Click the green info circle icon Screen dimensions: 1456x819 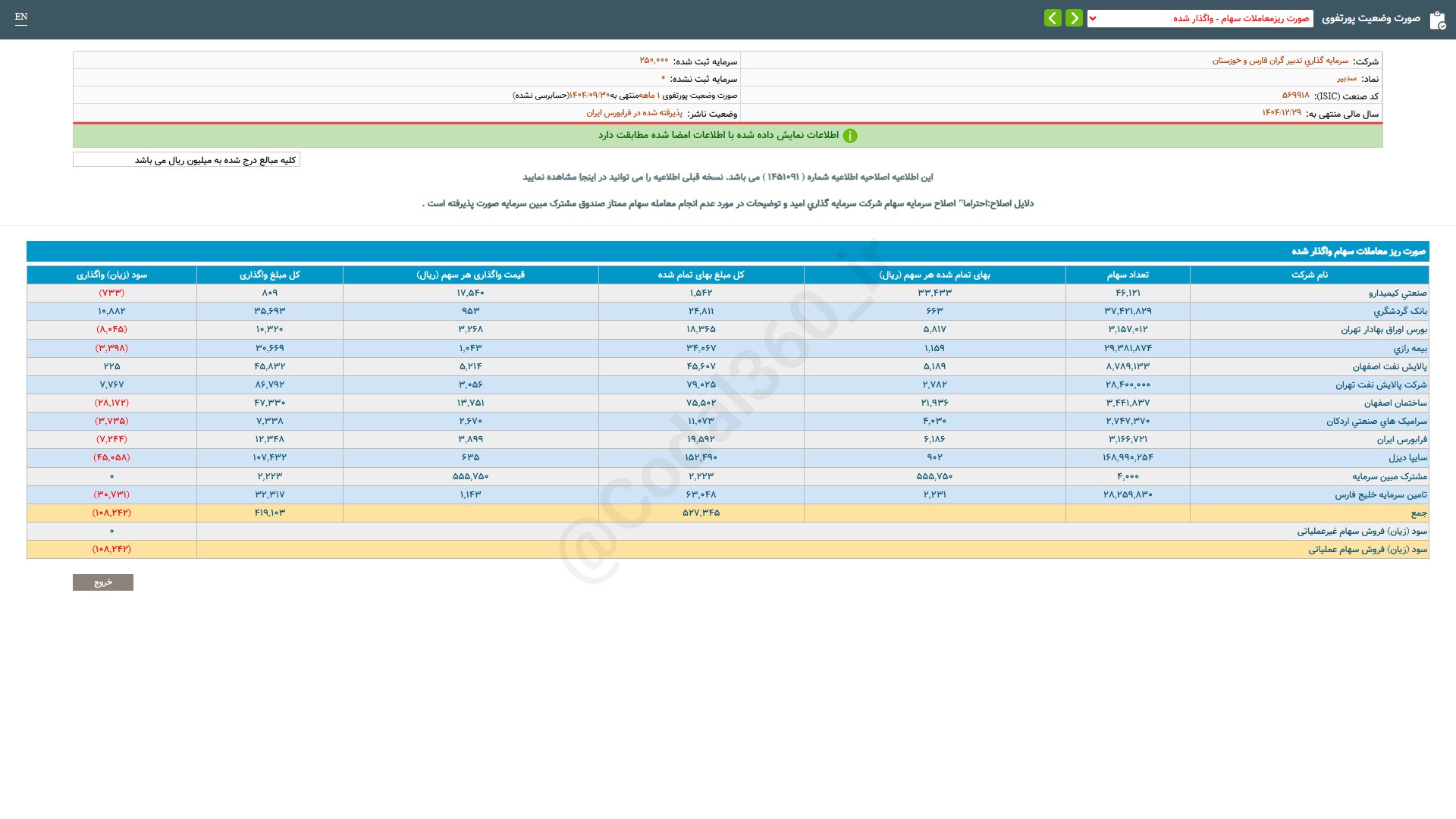(x=850, y=136)
